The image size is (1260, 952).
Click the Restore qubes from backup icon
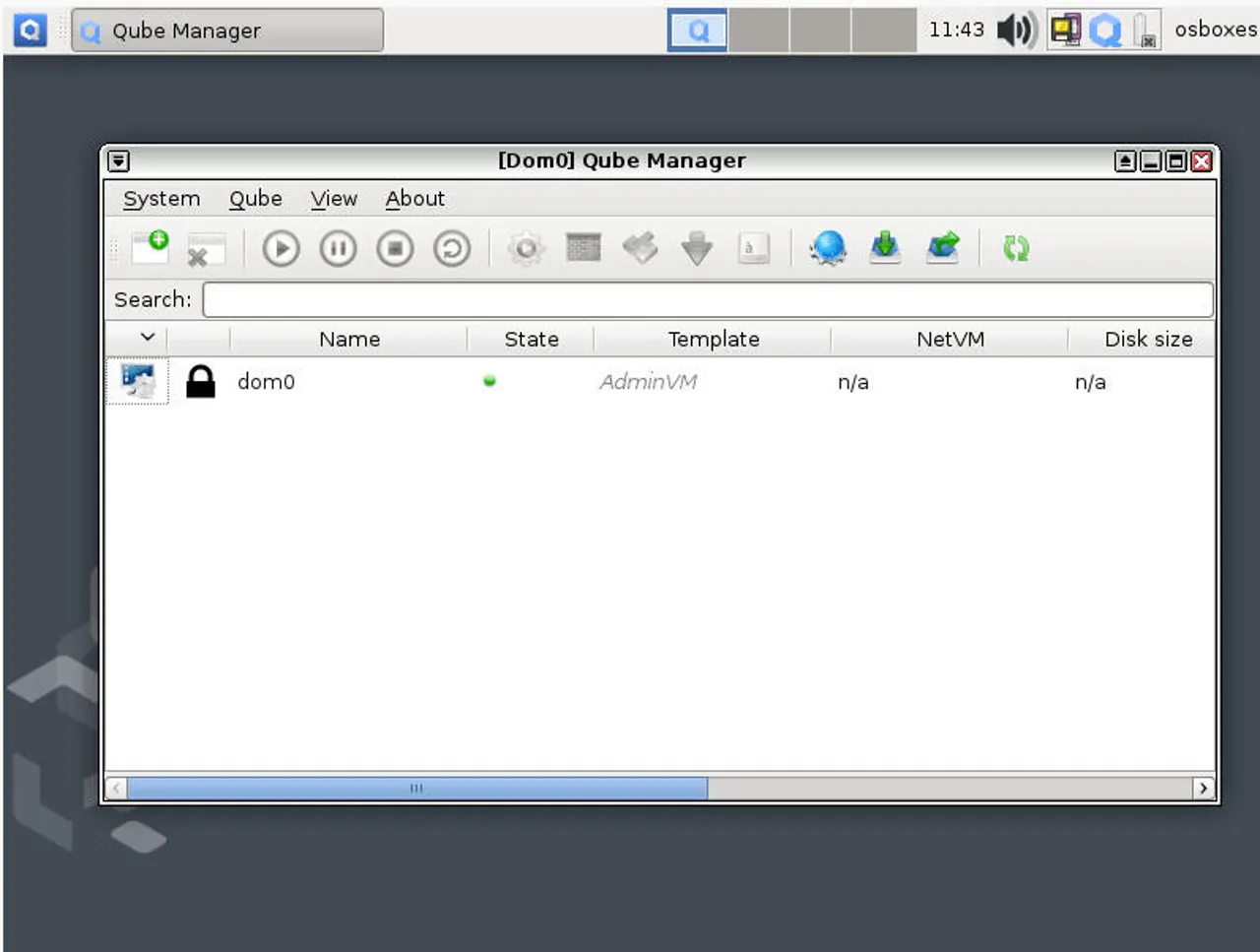point(943,248)
